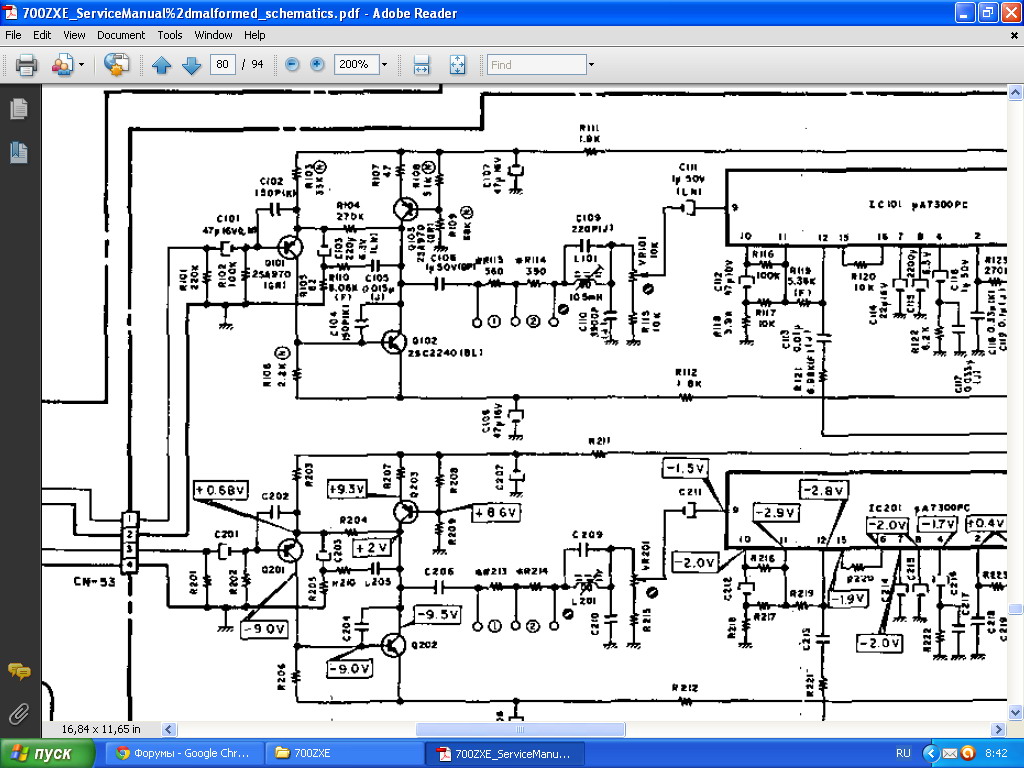Image resolution: width=1024 pixels, height=768 pixels.
Task: Open the Pages panel in left sidebar
Action: [18, 109]
